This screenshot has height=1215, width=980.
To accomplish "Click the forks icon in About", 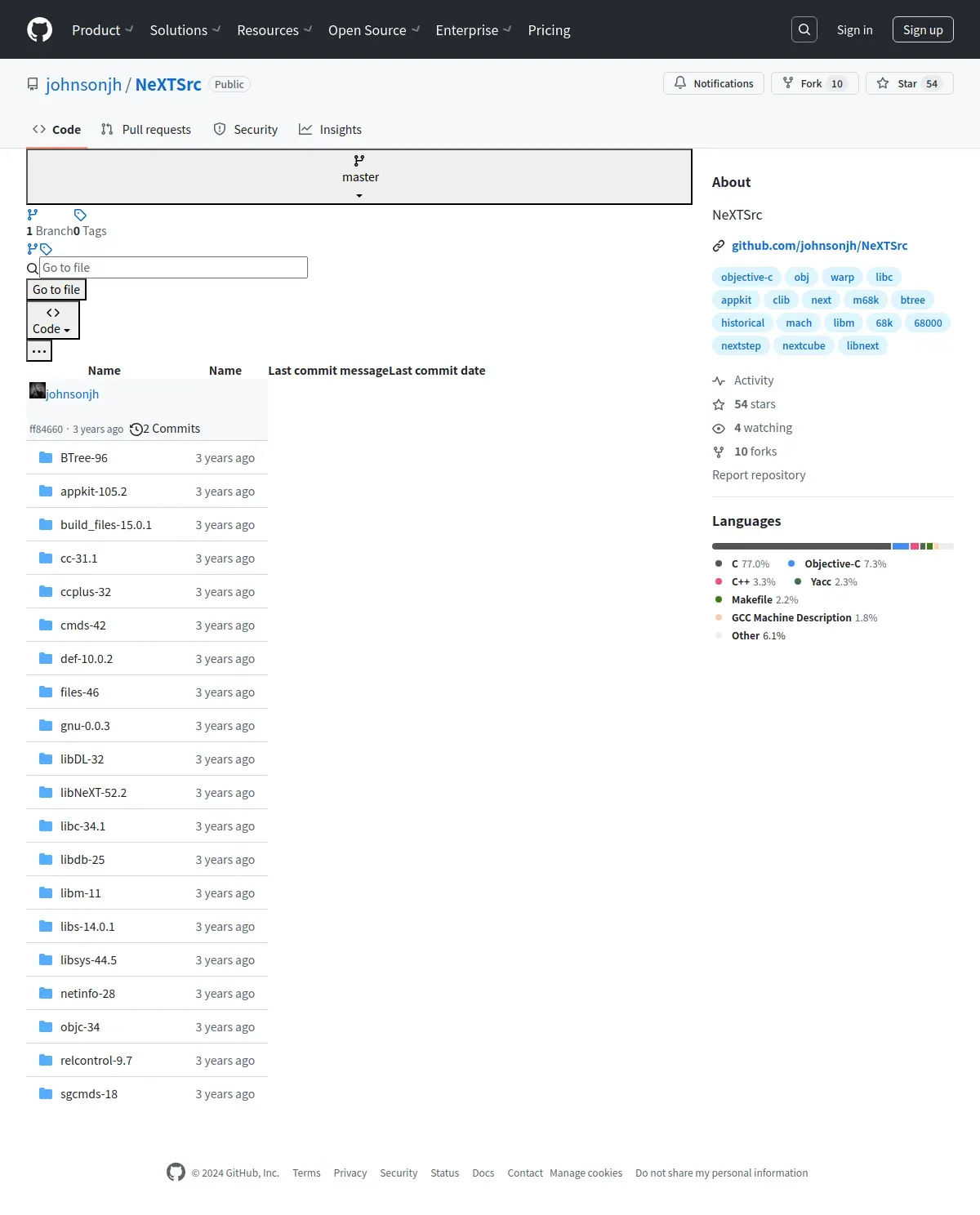I will point(719,452).
